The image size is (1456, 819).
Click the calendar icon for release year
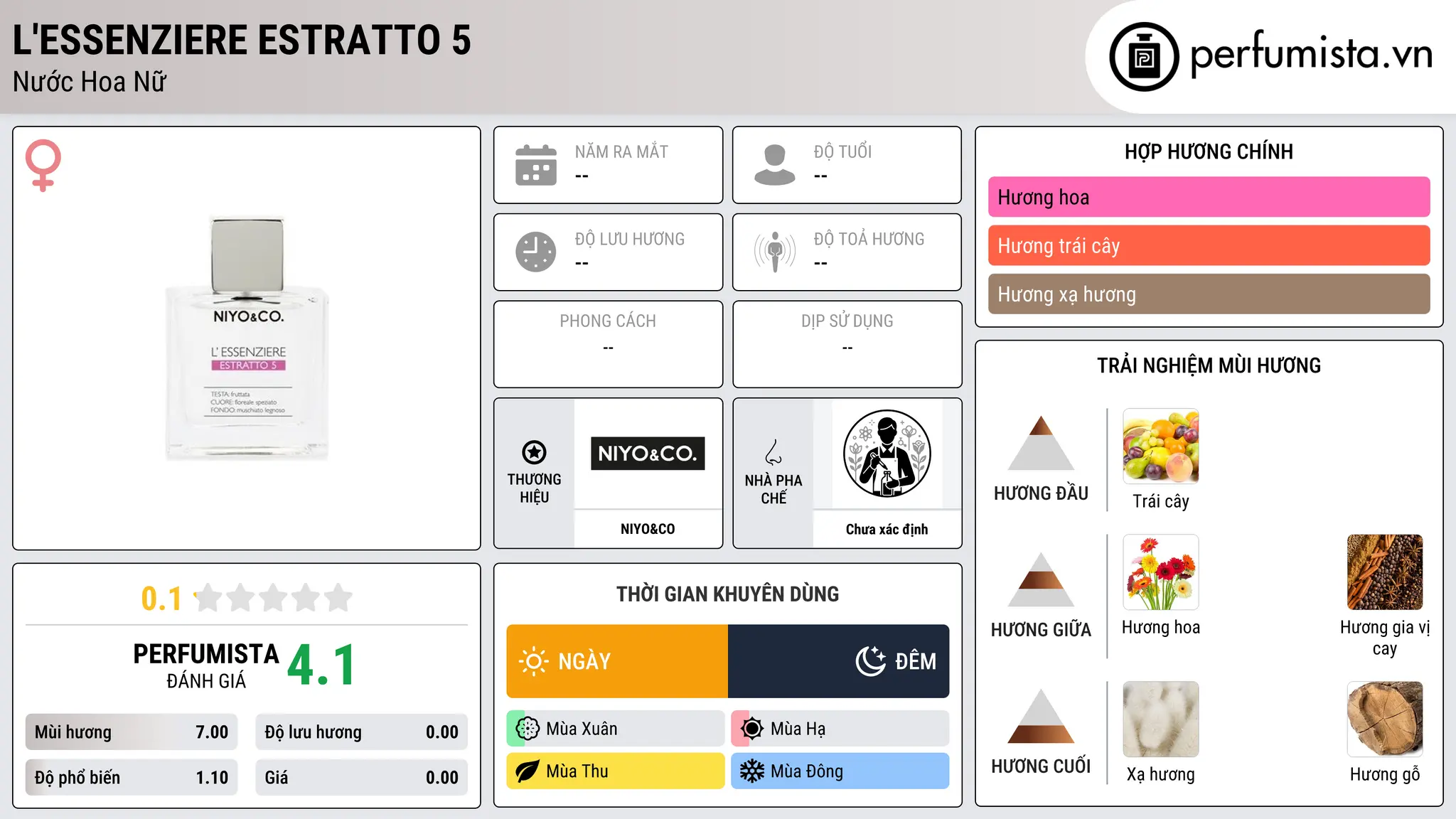pos(536,165)
